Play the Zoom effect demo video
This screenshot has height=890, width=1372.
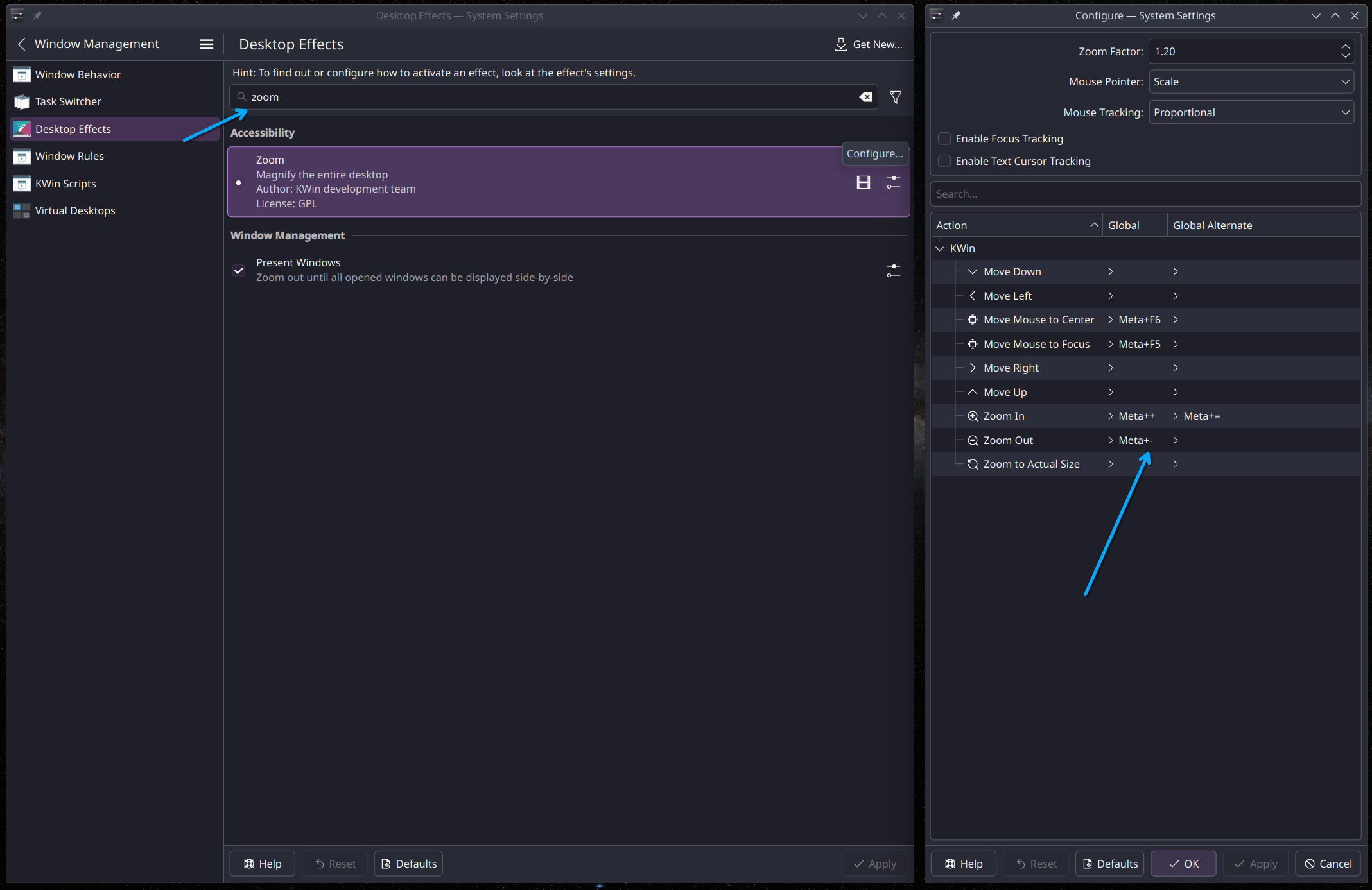tap(864, 183)
